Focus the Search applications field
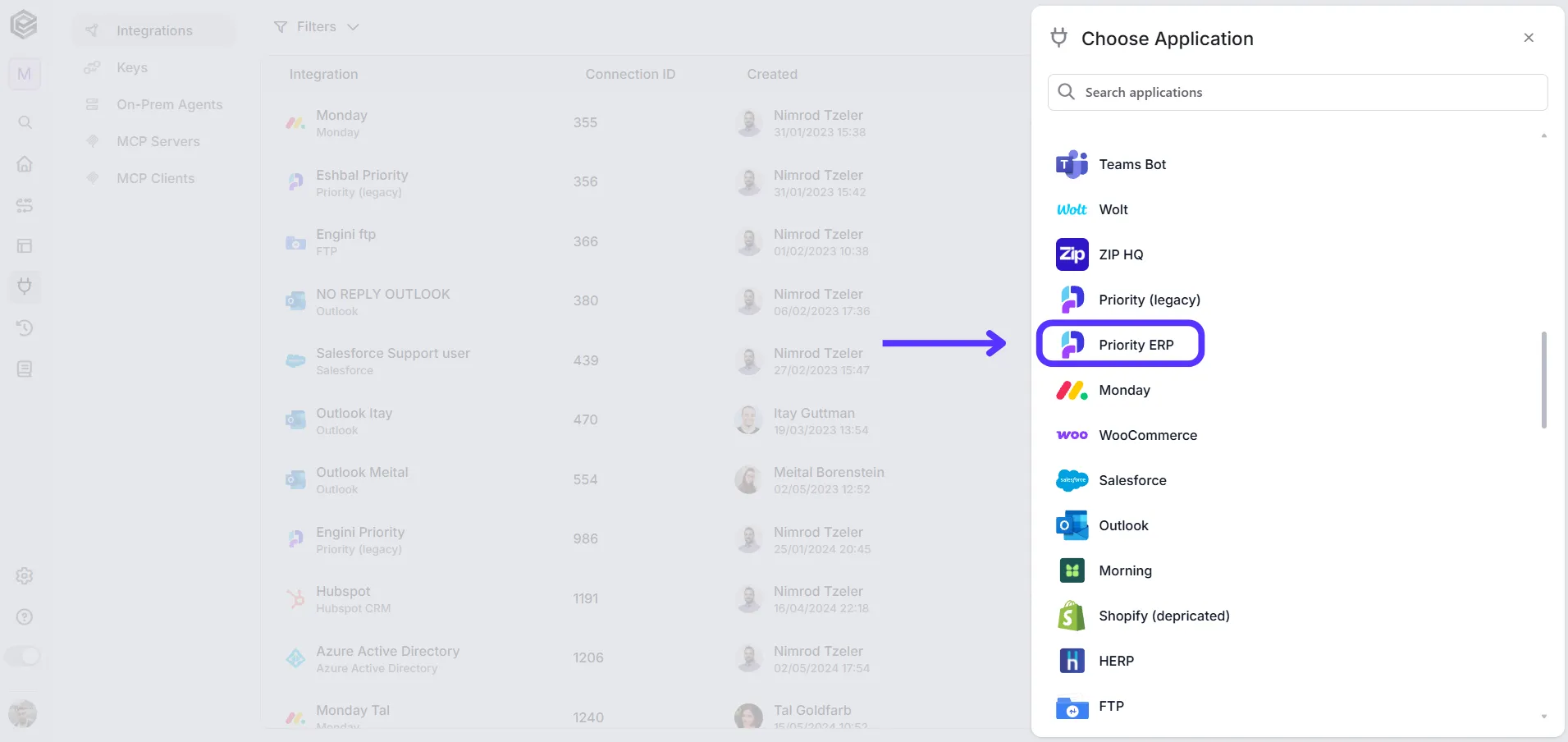The width and height of the screenshot is (1568, 742). (1297, 92)
